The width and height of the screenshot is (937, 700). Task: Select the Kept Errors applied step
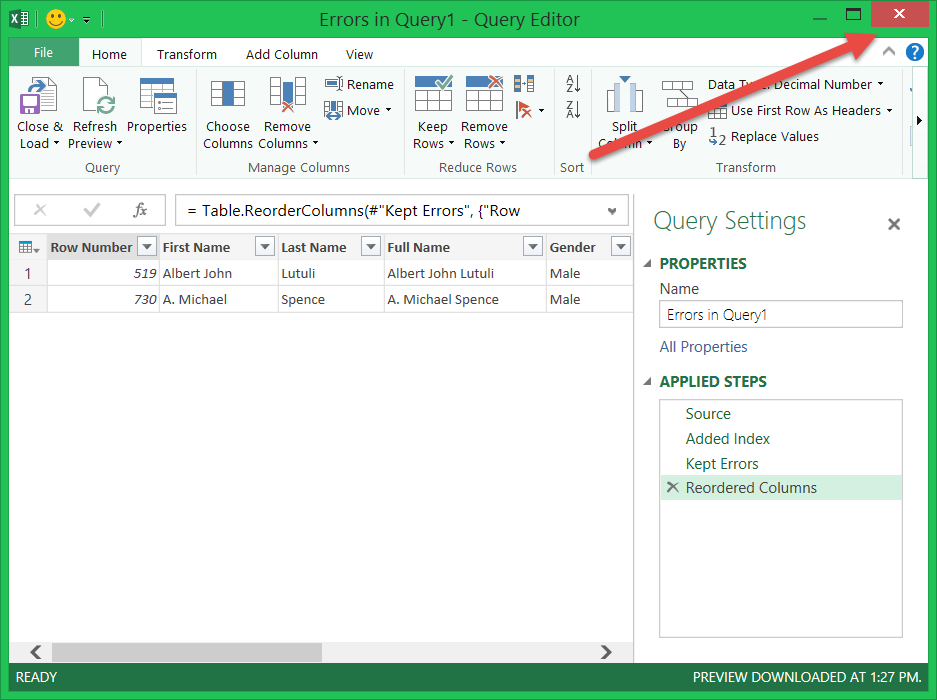point(721,464)
